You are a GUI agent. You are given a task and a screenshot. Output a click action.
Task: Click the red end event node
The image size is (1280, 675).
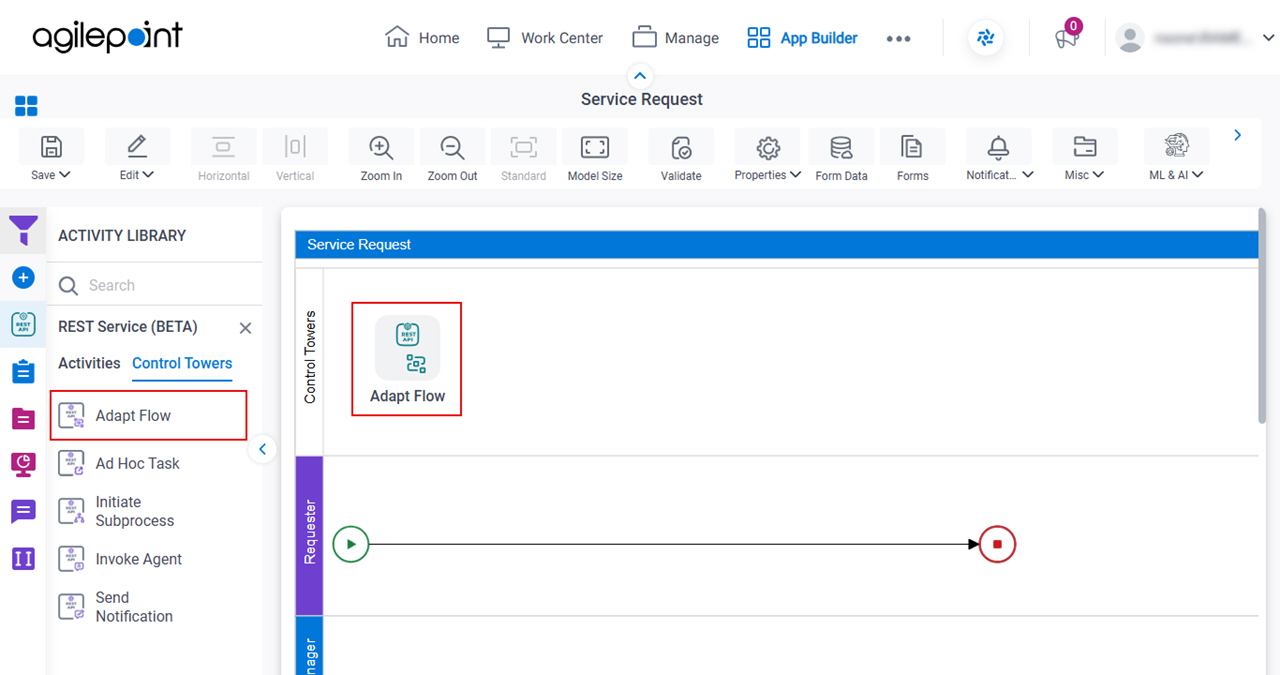[x=998, y=545]
